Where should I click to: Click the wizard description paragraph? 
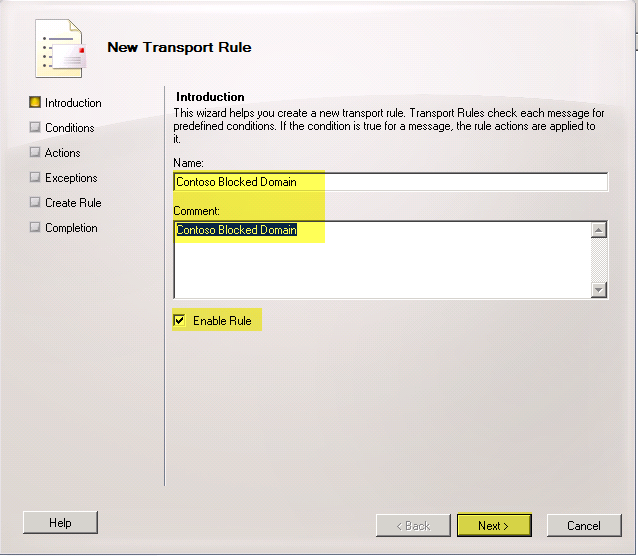pos(389,126)
